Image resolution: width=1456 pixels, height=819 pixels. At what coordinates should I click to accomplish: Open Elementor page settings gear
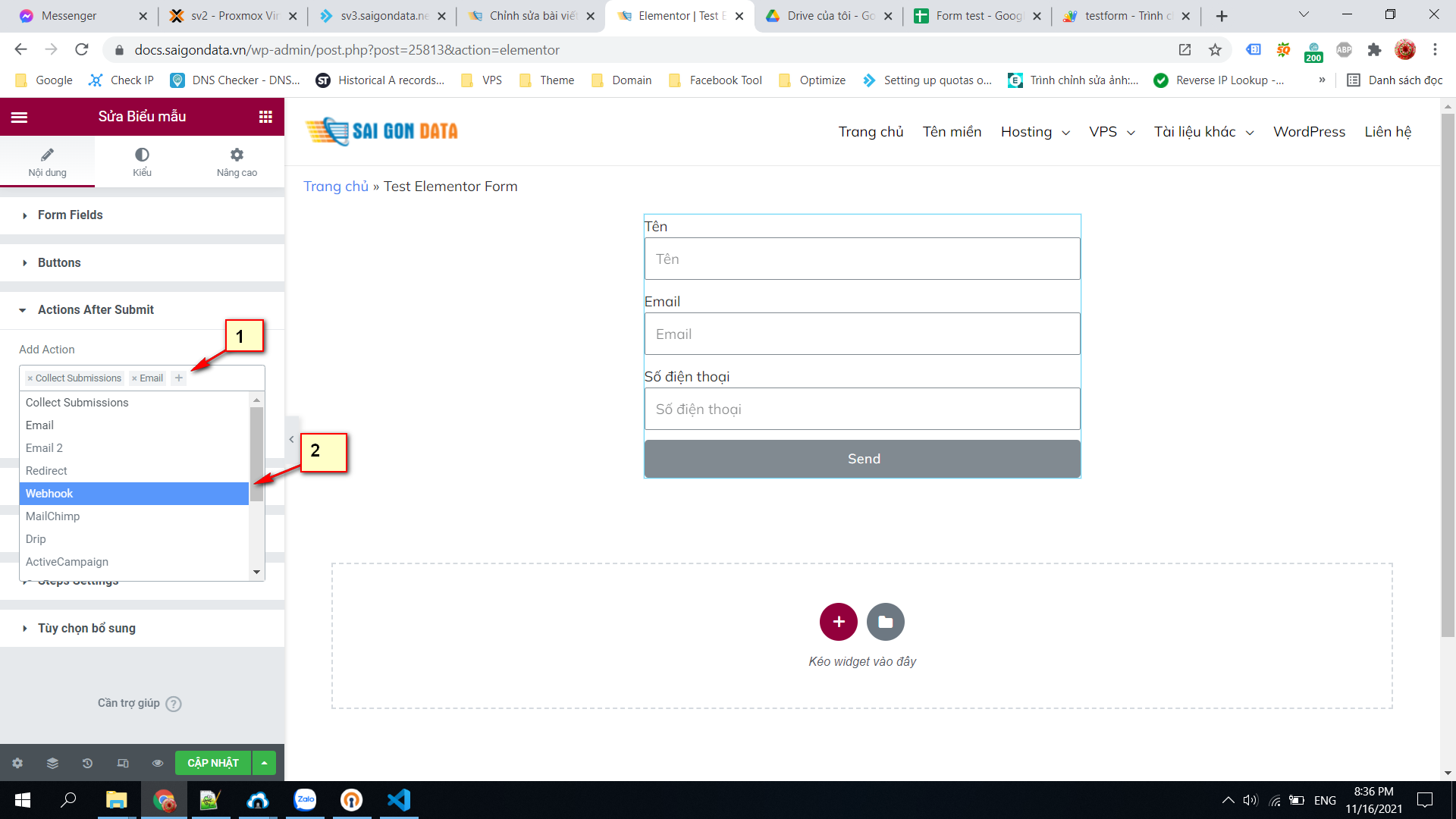[17, 763]
